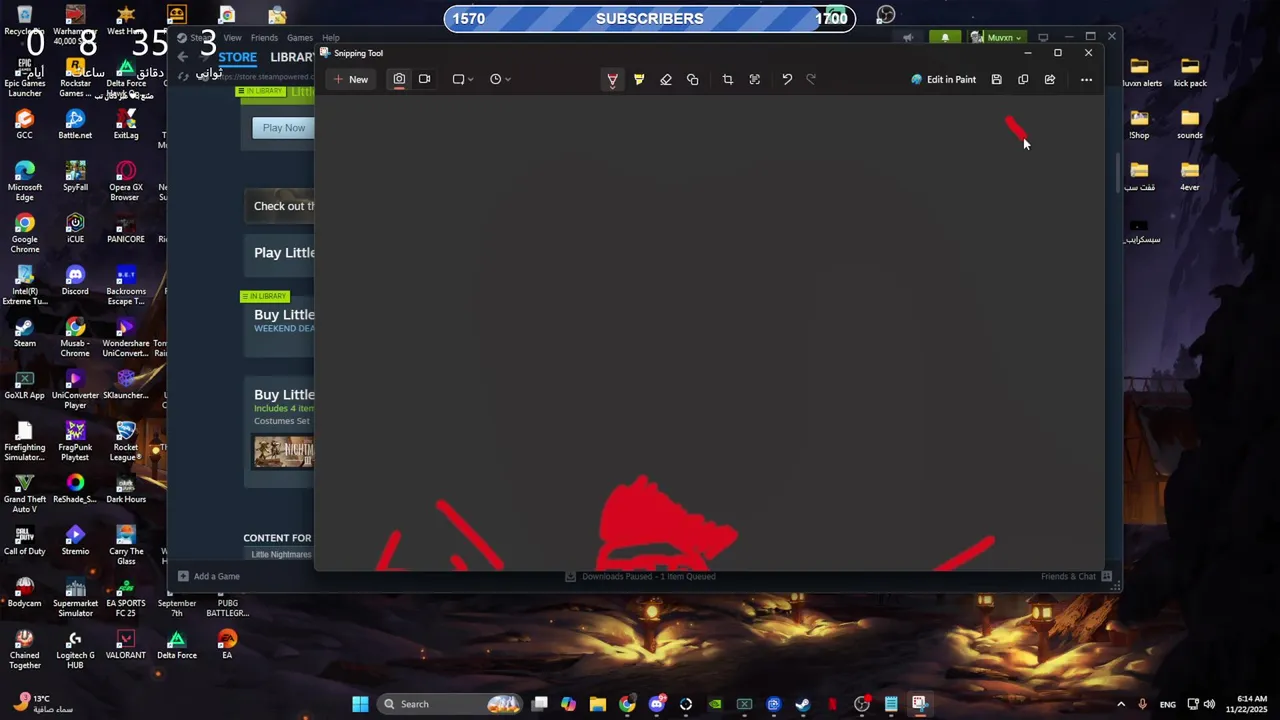Open weather widget in taskbar
Viewport: 1280px width, 720px height.
pos(45,704)
